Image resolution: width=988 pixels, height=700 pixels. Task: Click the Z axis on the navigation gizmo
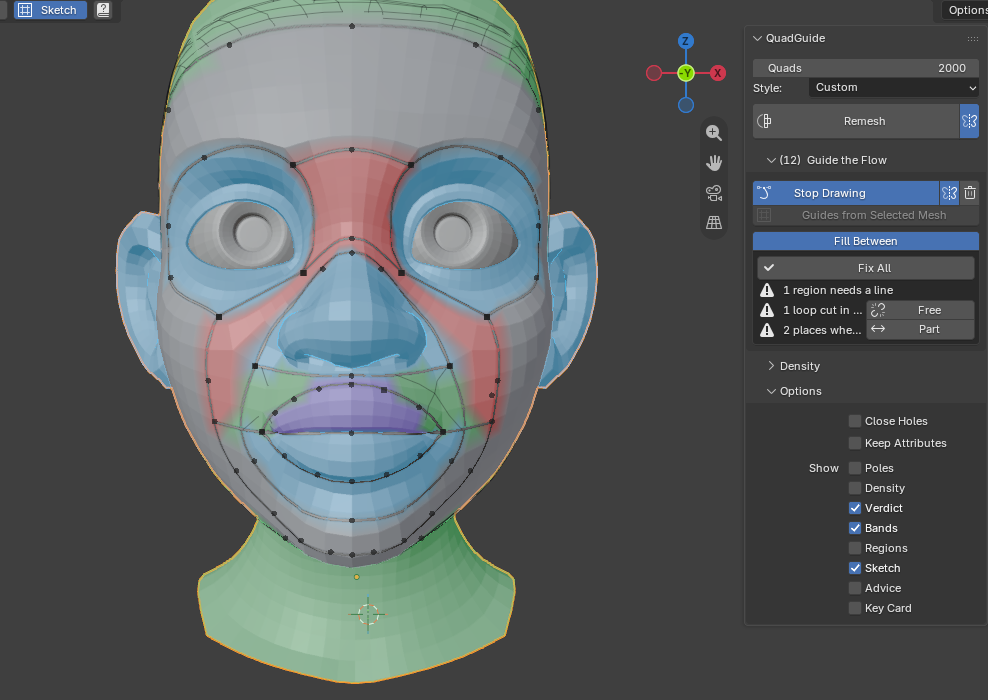click(686, 42)
